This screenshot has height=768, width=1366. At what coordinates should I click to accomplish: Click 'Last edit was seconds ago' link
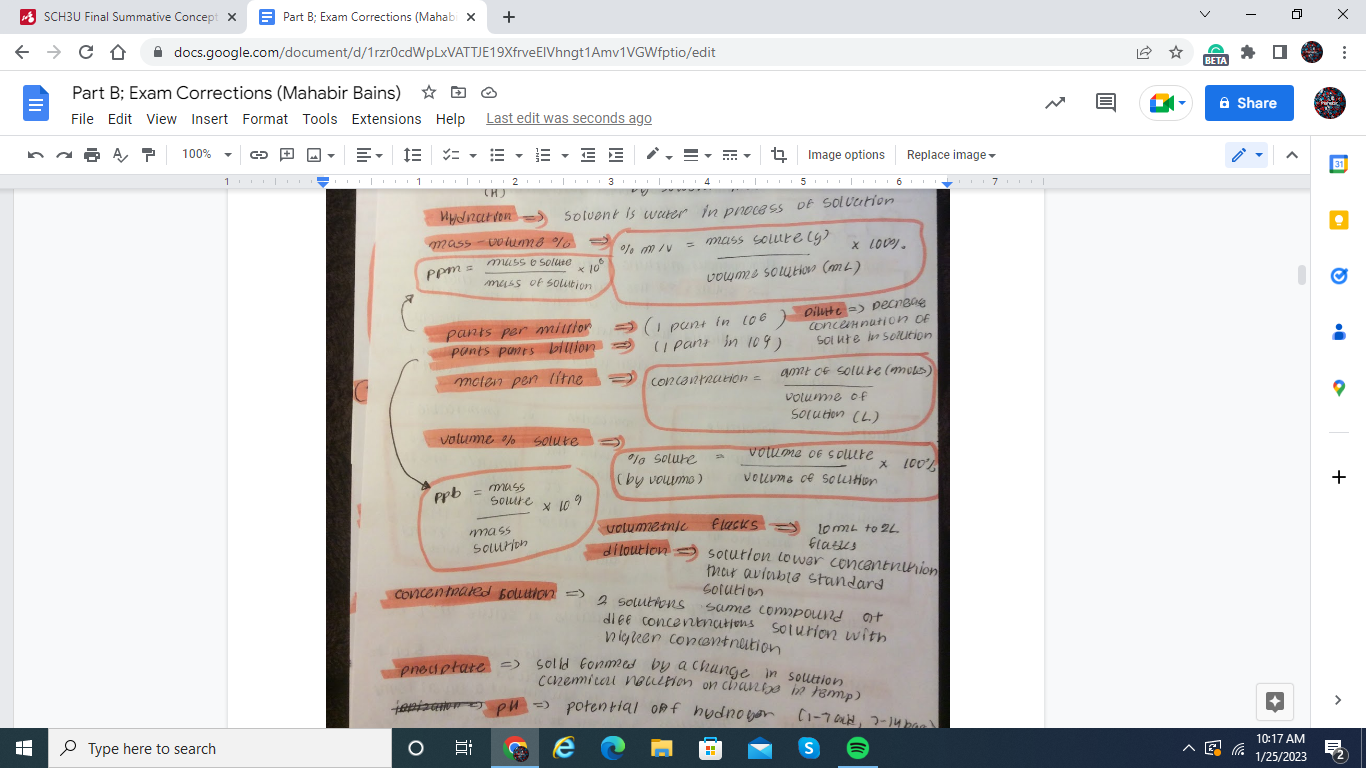coord(568,117)
